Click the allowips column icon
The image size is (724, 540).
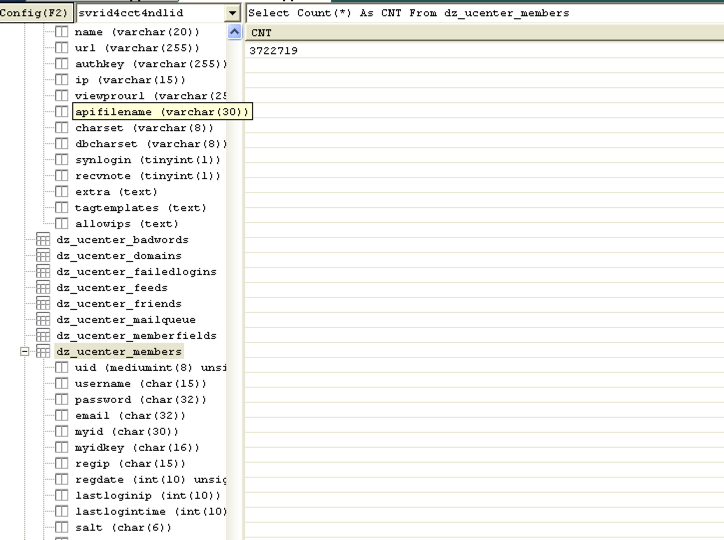tap(61, 223)
